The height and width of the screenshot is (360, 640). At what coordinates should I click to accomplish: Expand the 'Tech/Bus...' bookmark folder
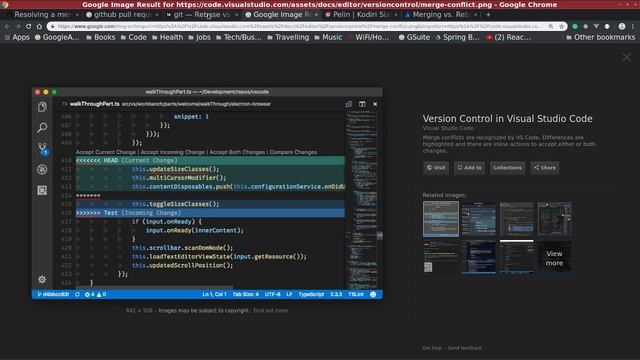238,37
